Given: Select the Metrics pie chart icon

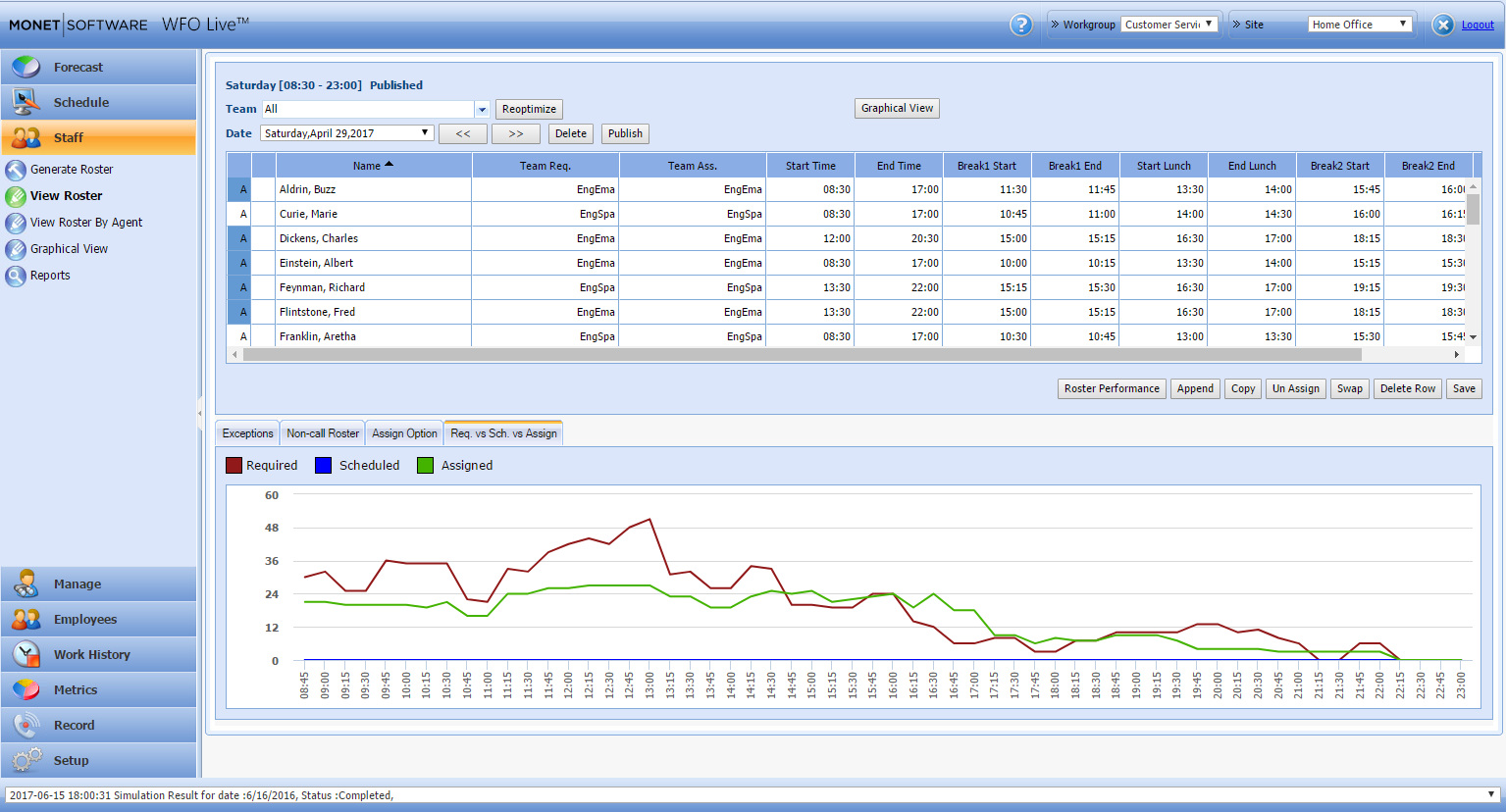Looking at the screenshot, I should (26, 689).
